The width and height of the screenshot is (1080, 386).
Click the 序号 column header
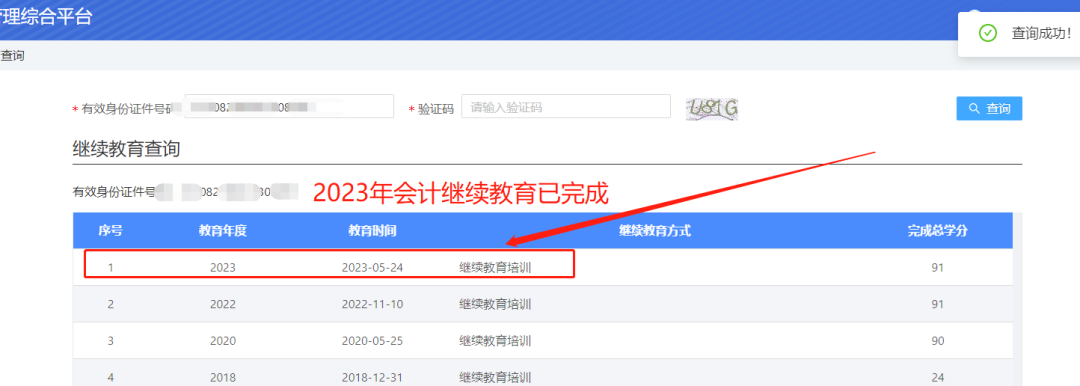[x=110, y=231]
